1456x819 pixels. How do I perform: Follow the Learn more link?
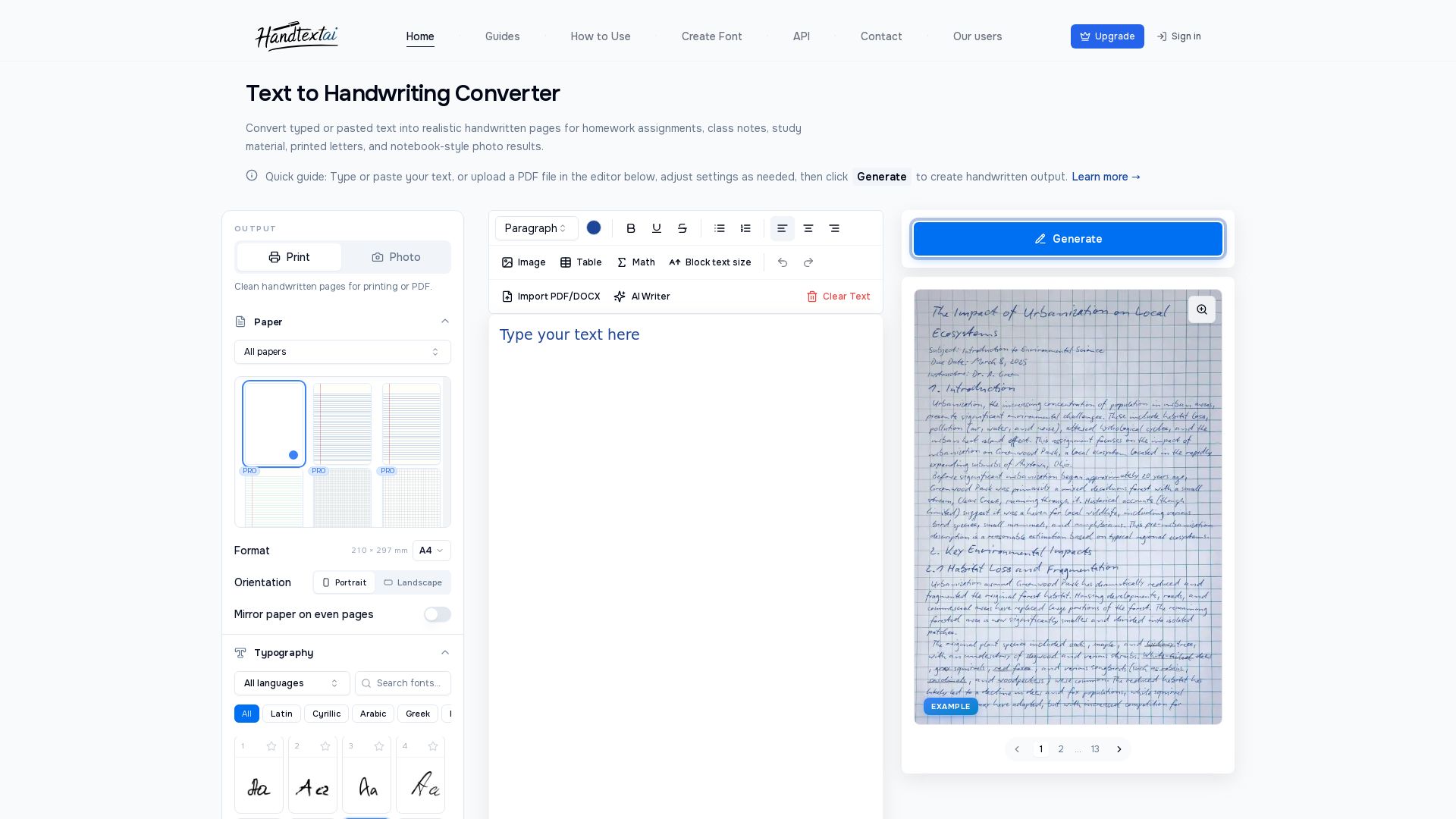pyautogui.click(x=1106, y=177)
